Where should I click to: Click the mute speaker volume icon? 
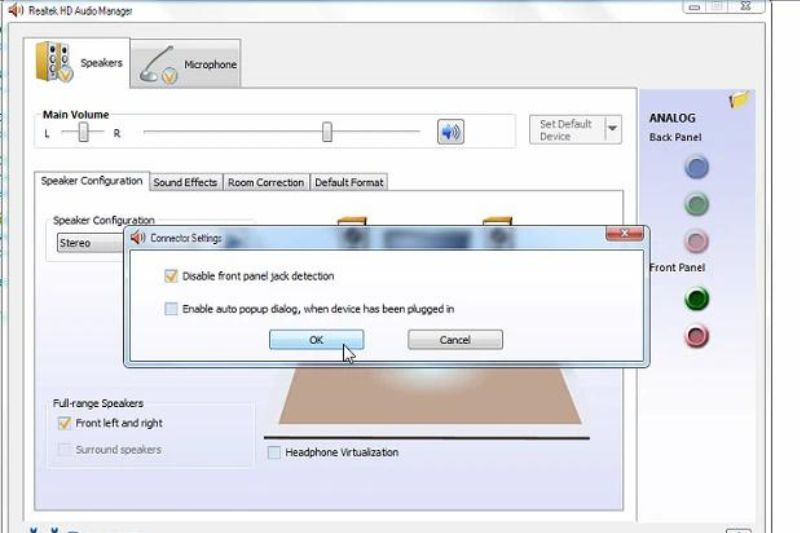451,132
